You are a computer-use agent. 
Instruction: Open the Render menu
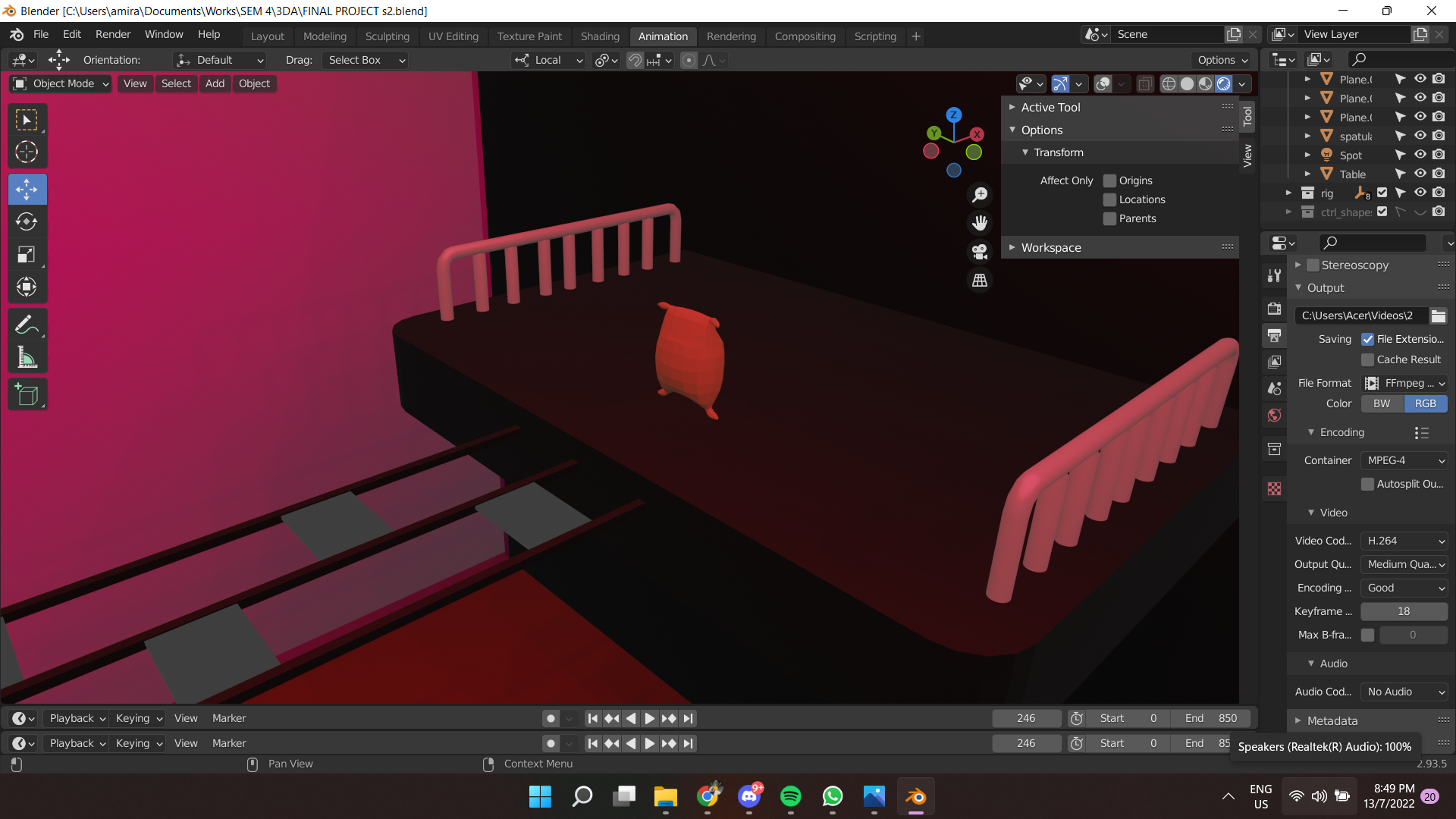[x=112, y=34]
